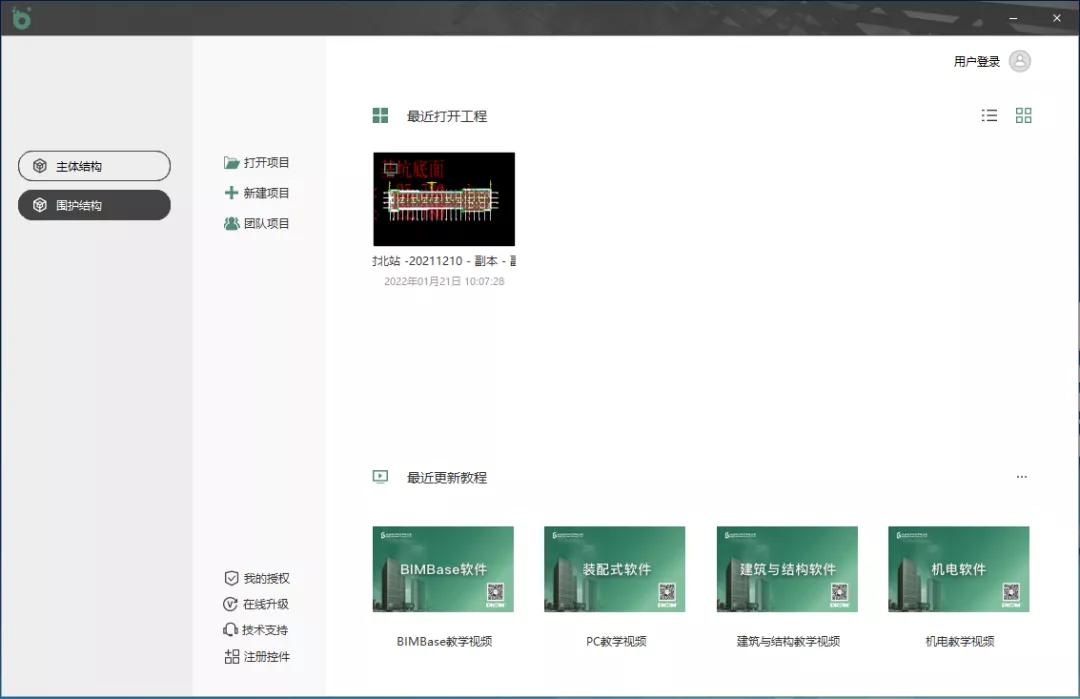The width and height of the screenshot is (1080, 699).
Task: Select the 主体结构 tab
Action: [x=94, y=165]
